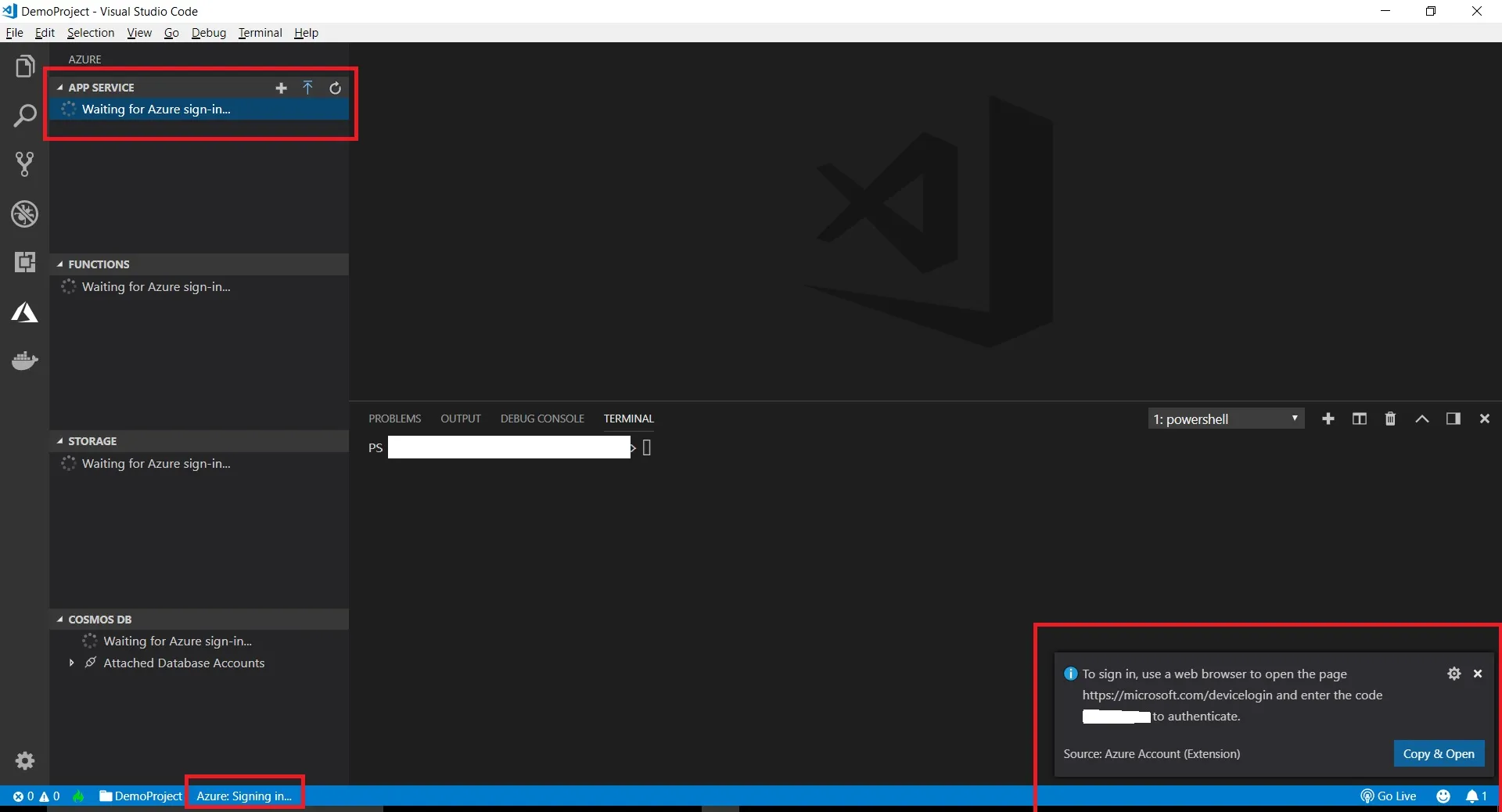Open the Extensions view
This screenshot has height=812, width=1502.
[25, 262]
